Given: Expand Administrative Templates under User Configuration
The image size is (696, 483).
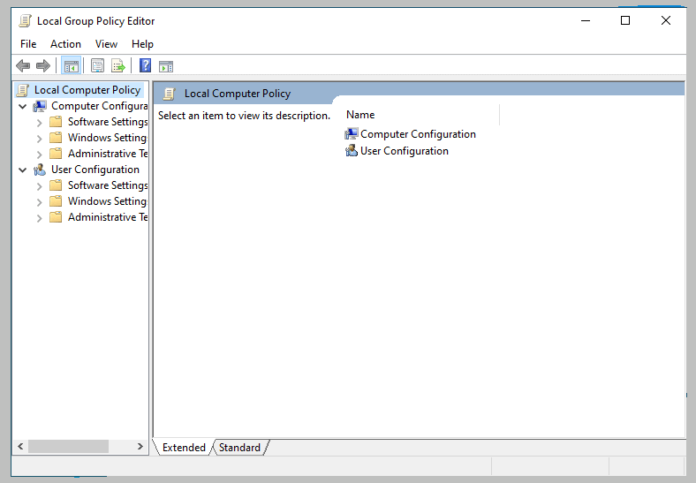Looking at the screenshot, I should [x=39, y=218].
